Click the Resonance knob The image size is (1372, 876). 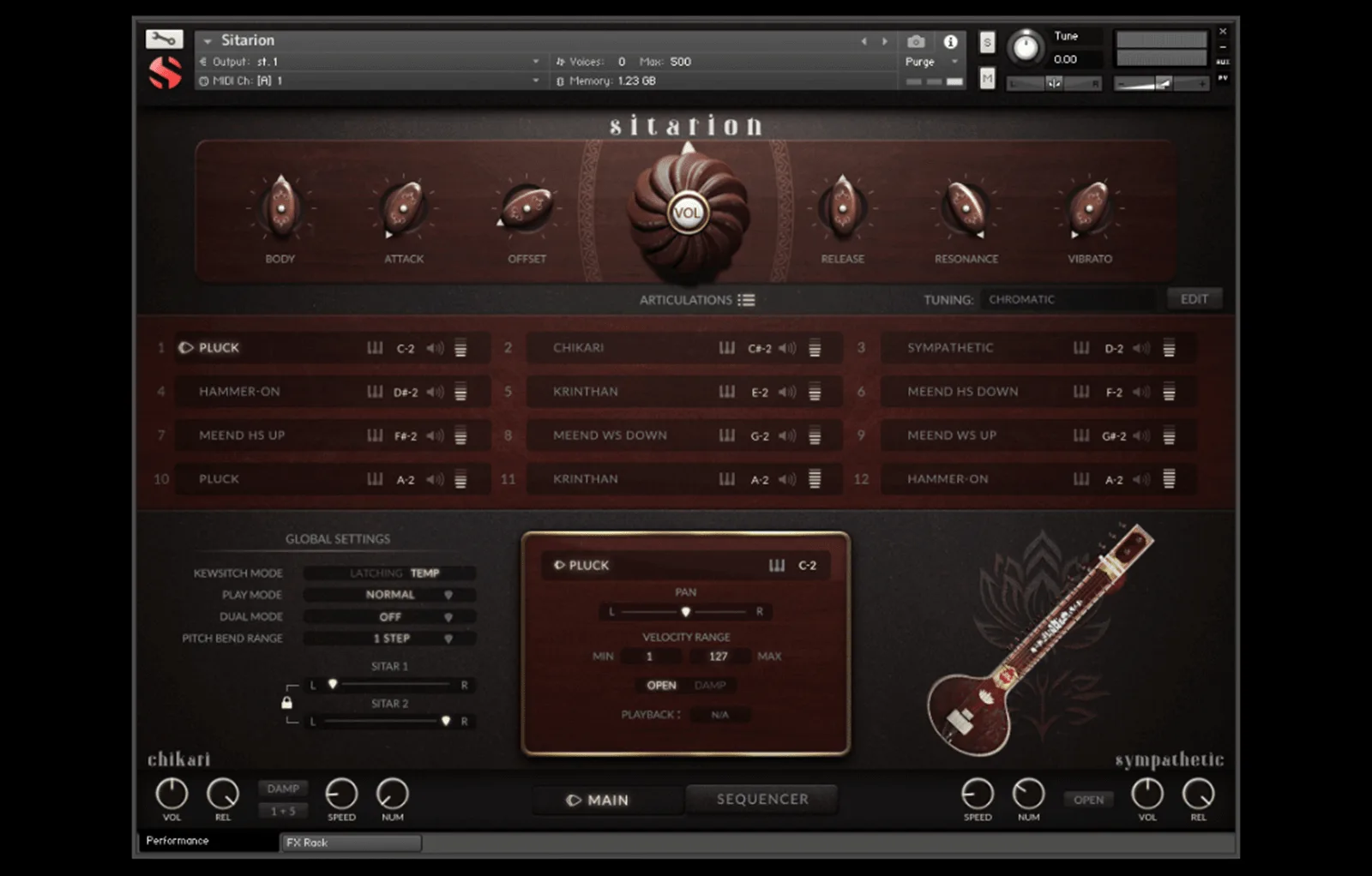[x=966, y=208]
